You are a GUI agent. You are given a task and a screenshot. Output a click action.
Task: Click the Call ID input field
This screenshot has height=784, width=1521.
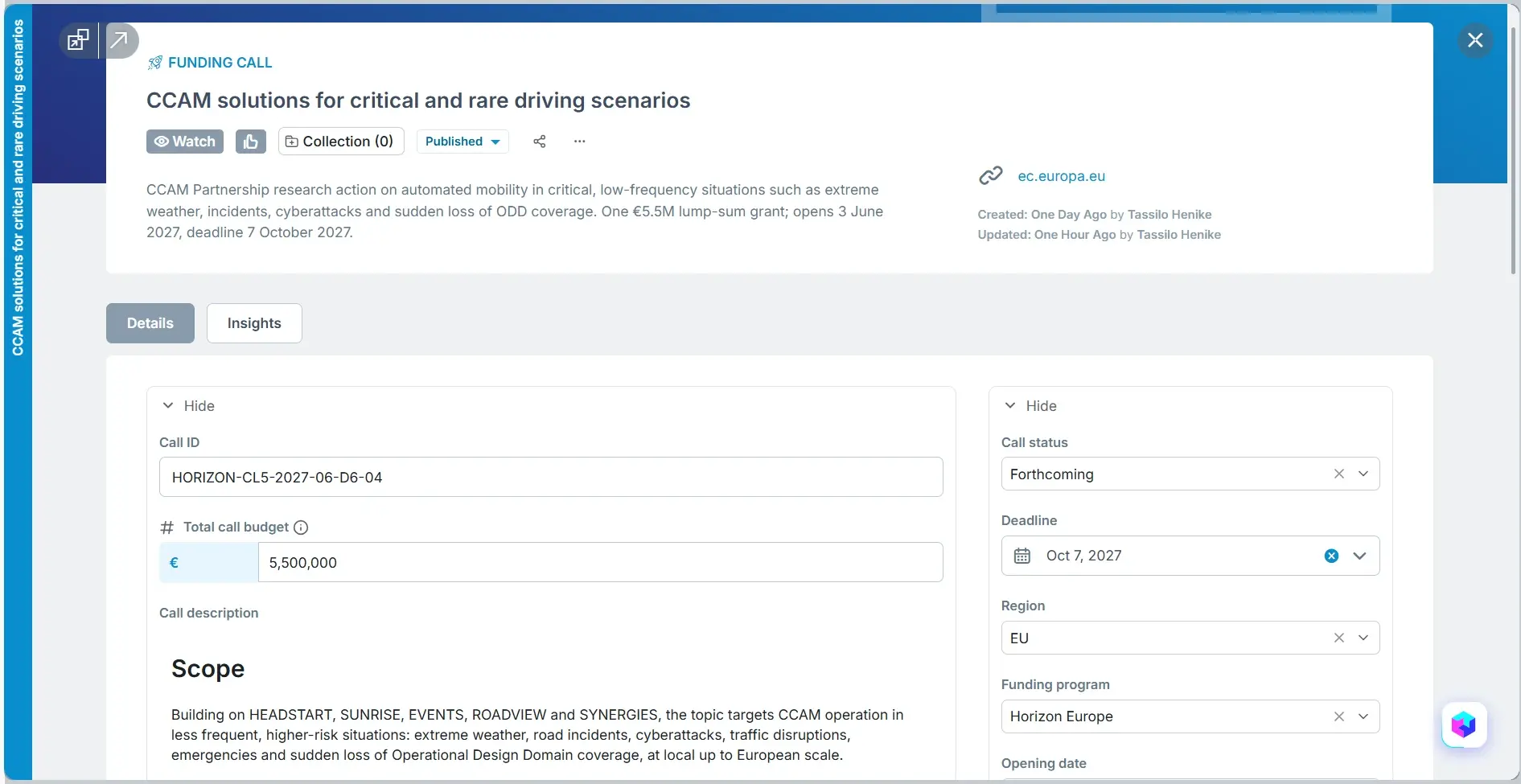[551, 477]
